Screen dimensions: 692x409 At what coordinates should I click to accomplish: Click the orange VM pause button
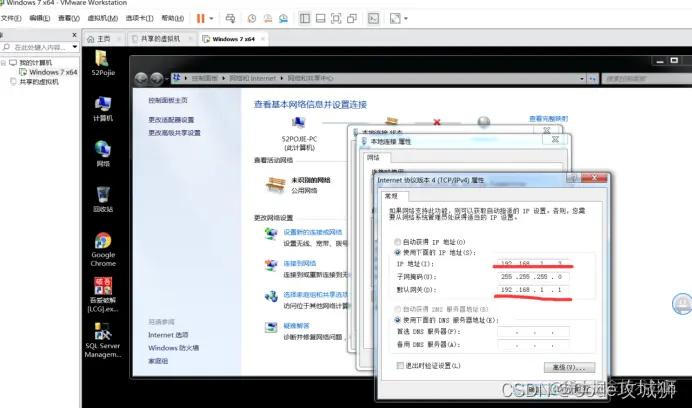[200, 19]
